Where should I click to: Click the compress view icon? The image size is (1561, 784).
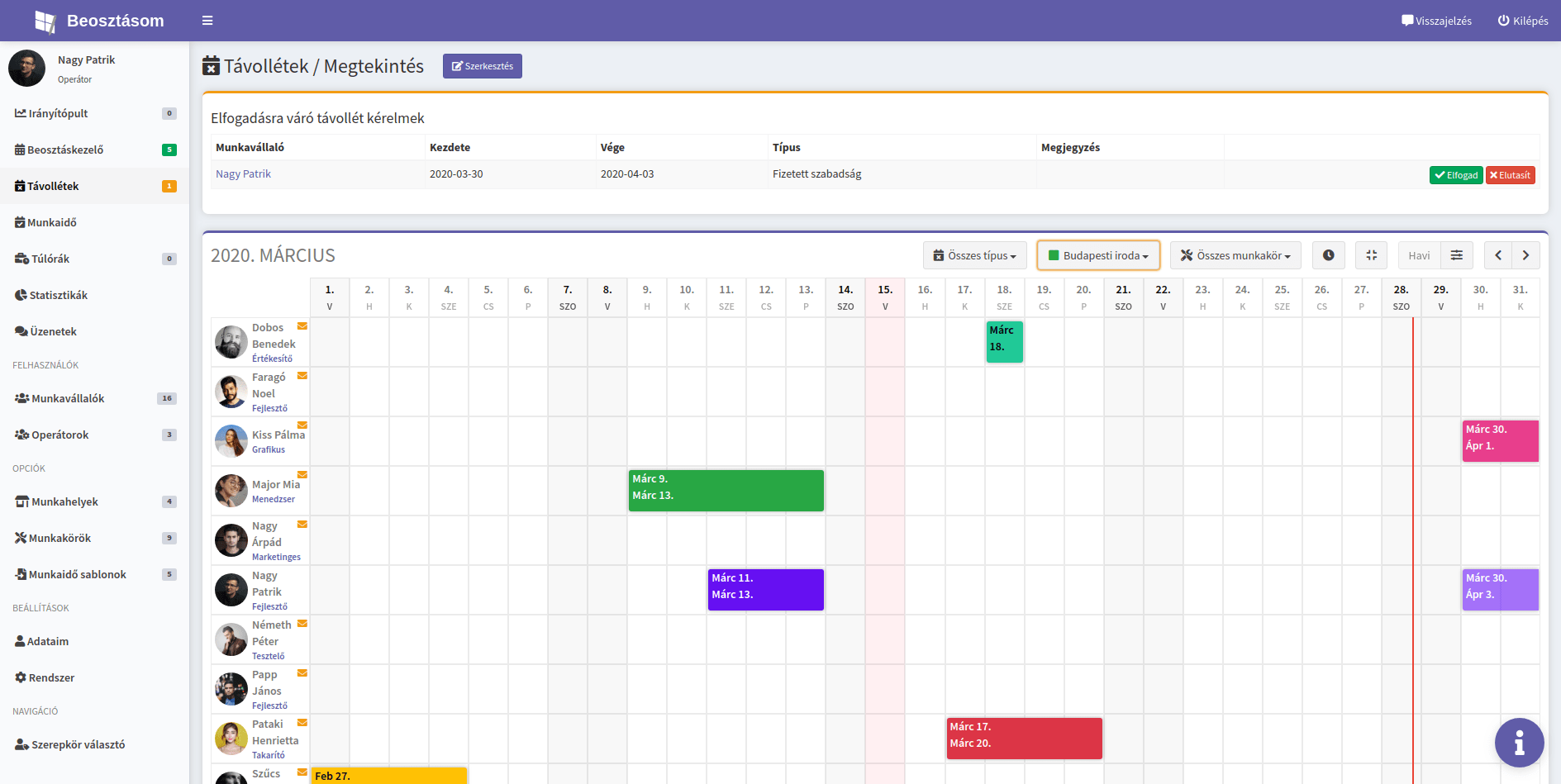[x=1371, y=255]
